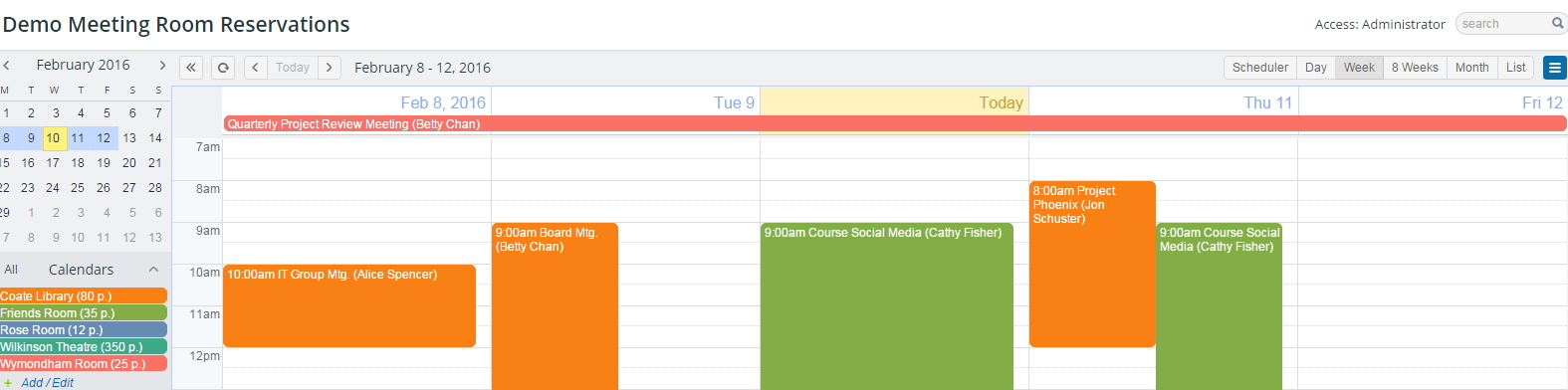
Task: Click the search magnifier icon
Action: pos(1558,23)
